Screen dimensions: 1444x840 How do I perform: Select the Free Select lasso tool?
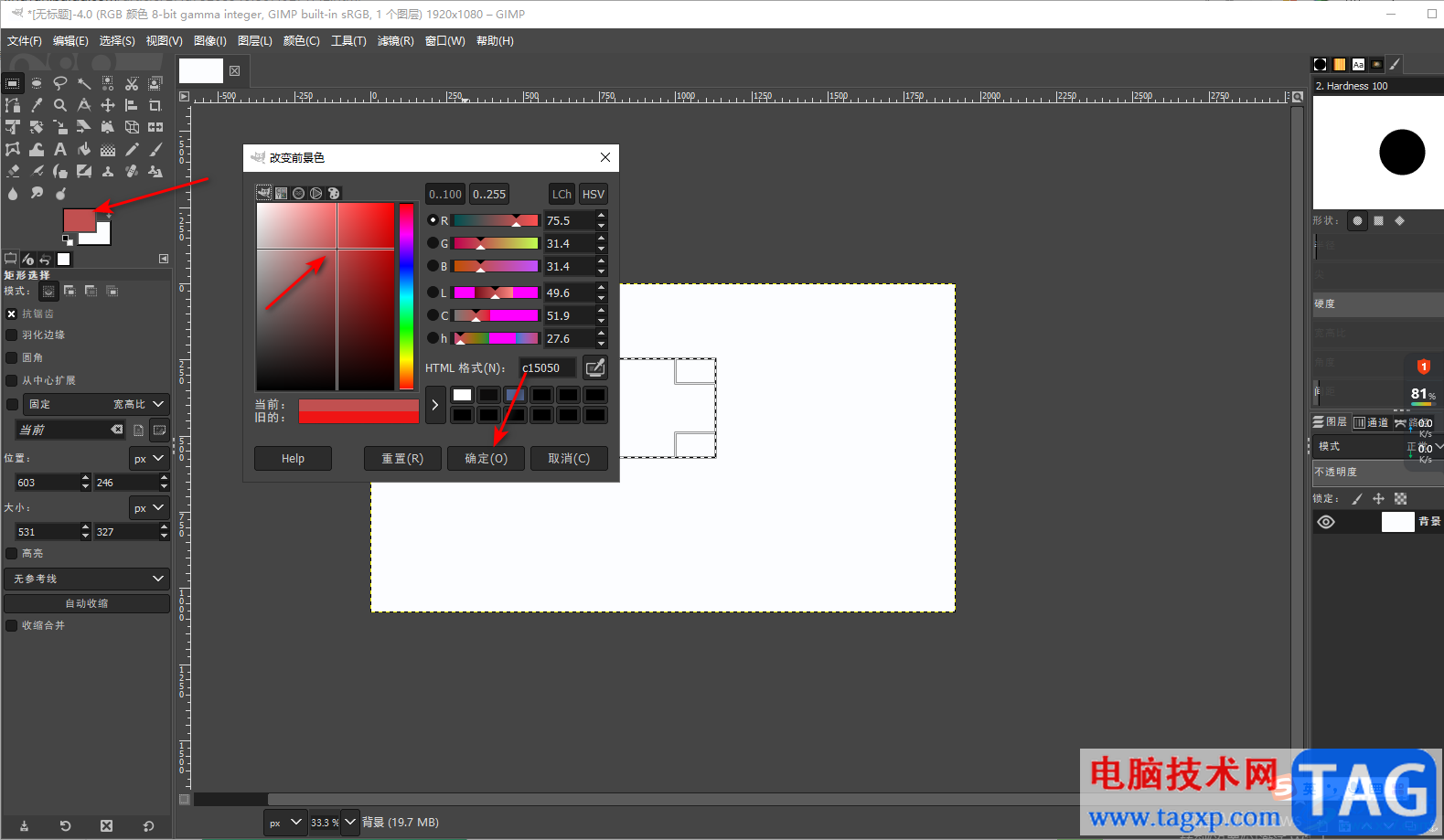pyautogui.click(x=60, y=83)
